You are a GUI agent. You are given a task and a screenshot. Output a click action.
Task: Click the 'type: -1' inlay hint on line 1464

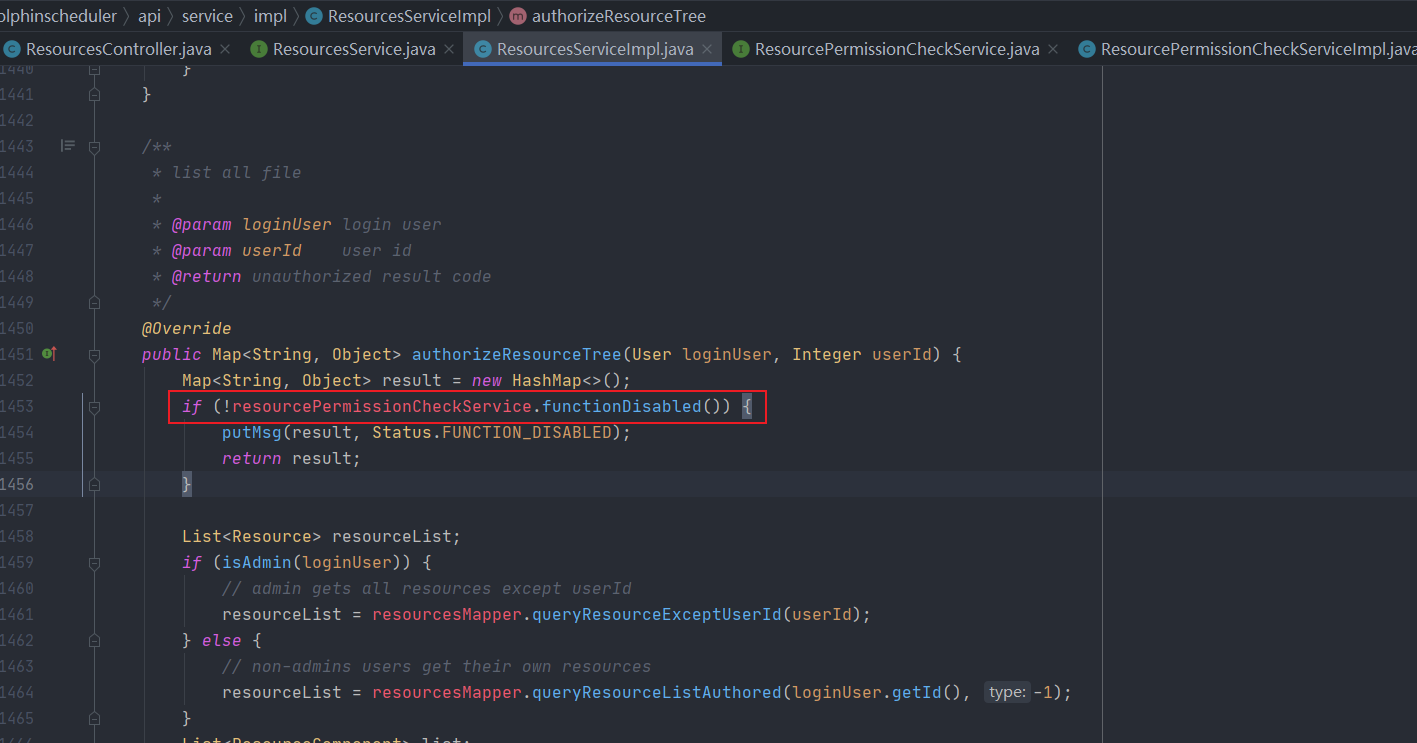tap(1006, 690)
